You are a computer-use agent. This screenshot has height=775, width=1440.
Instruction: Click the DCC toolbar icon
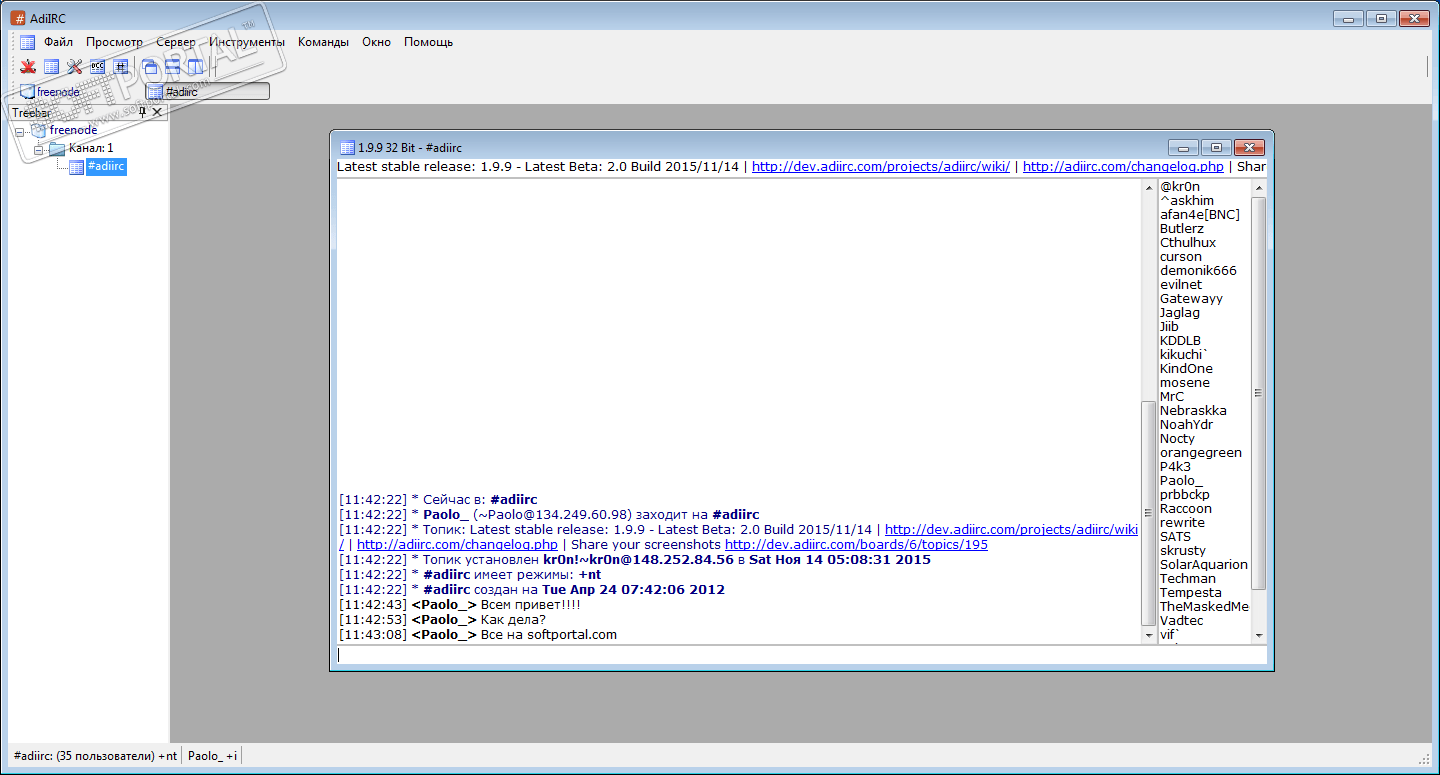(x=98, y=67)
